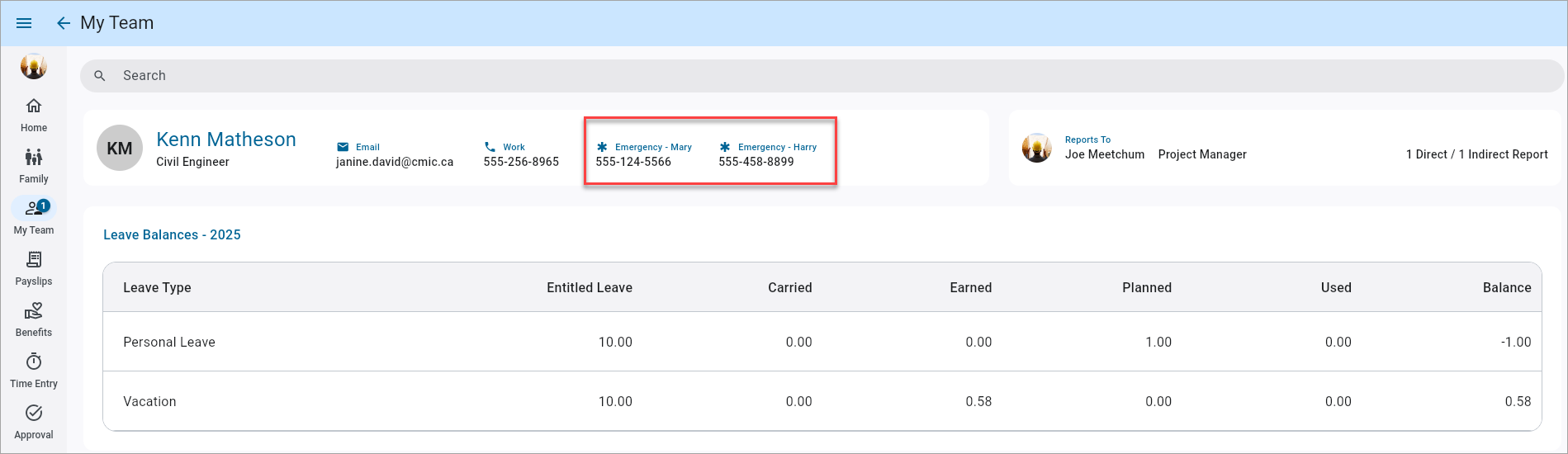
Task: Click the KM initials avatar
Action: click(120, 149)
